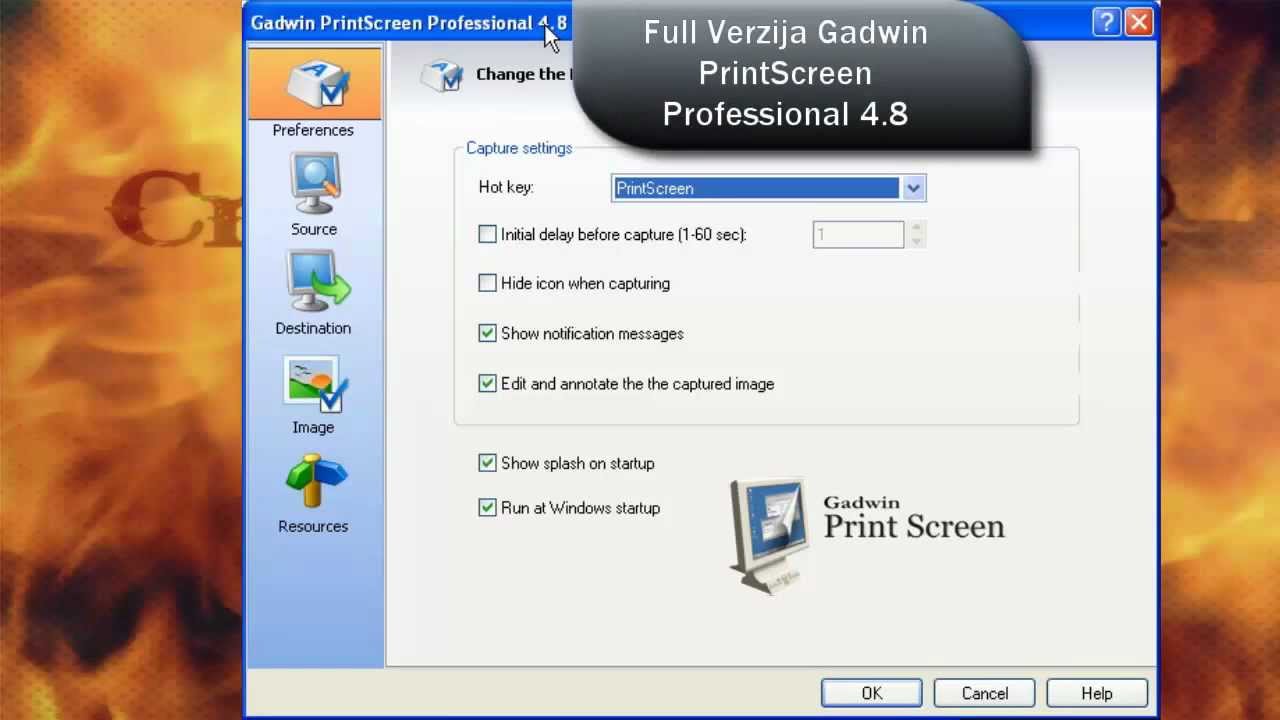Screen dimensions: 1280x720
Task: Open the Hot key dropdown arrow
Action: (x=913, y=188)
